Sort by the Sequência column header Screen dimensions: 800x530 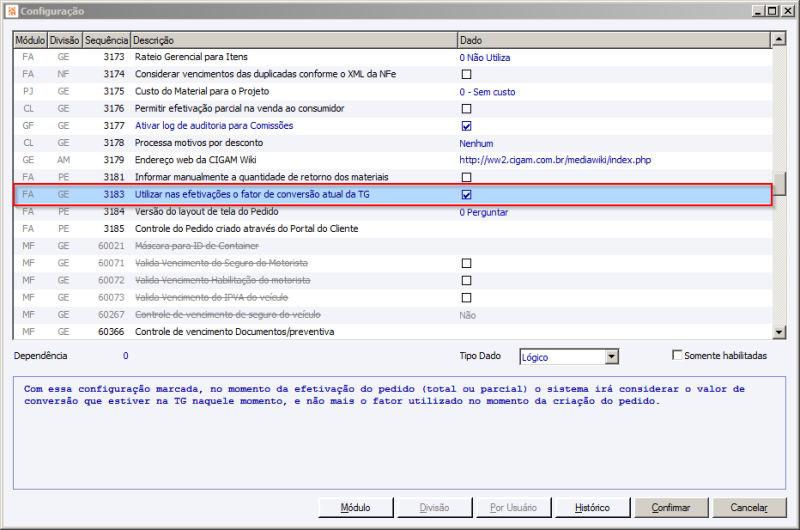(106, 40)
